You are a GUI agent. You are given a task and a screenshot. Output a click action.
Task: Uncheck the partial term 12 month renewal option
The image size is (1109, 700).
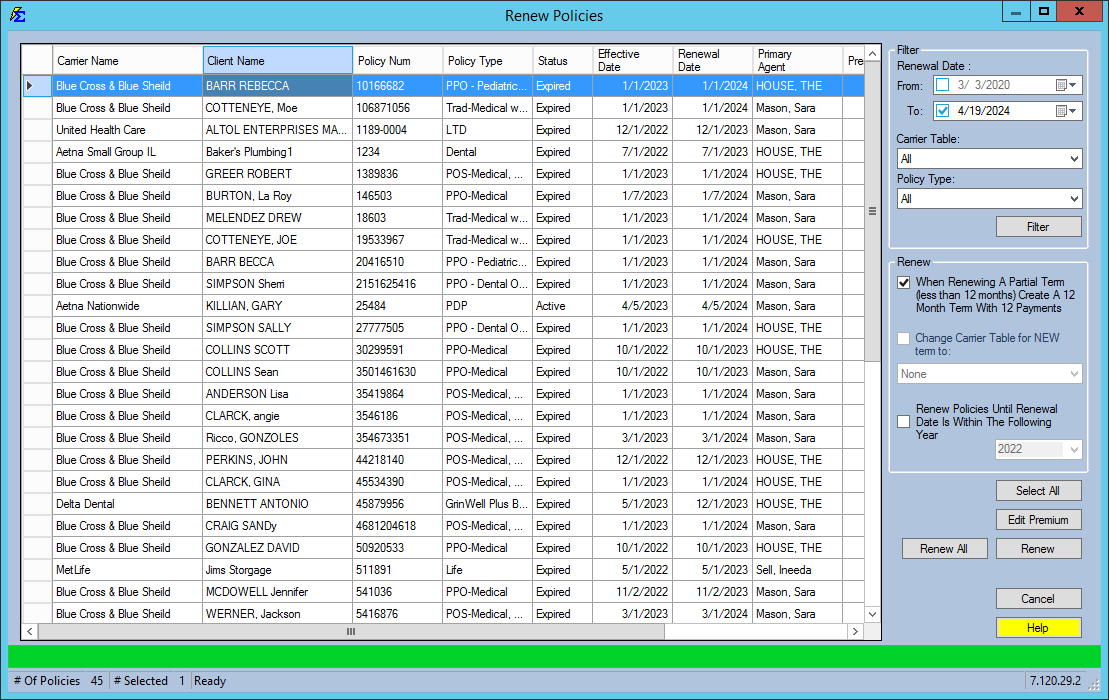[903, 282]
